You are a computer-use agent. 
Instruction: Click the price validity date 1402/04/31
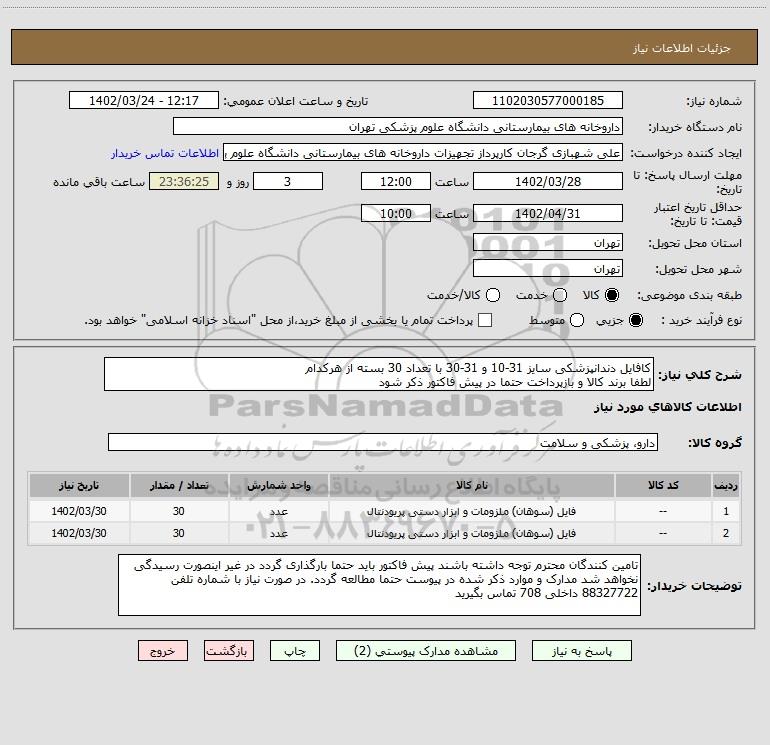(x=548, y=213)
